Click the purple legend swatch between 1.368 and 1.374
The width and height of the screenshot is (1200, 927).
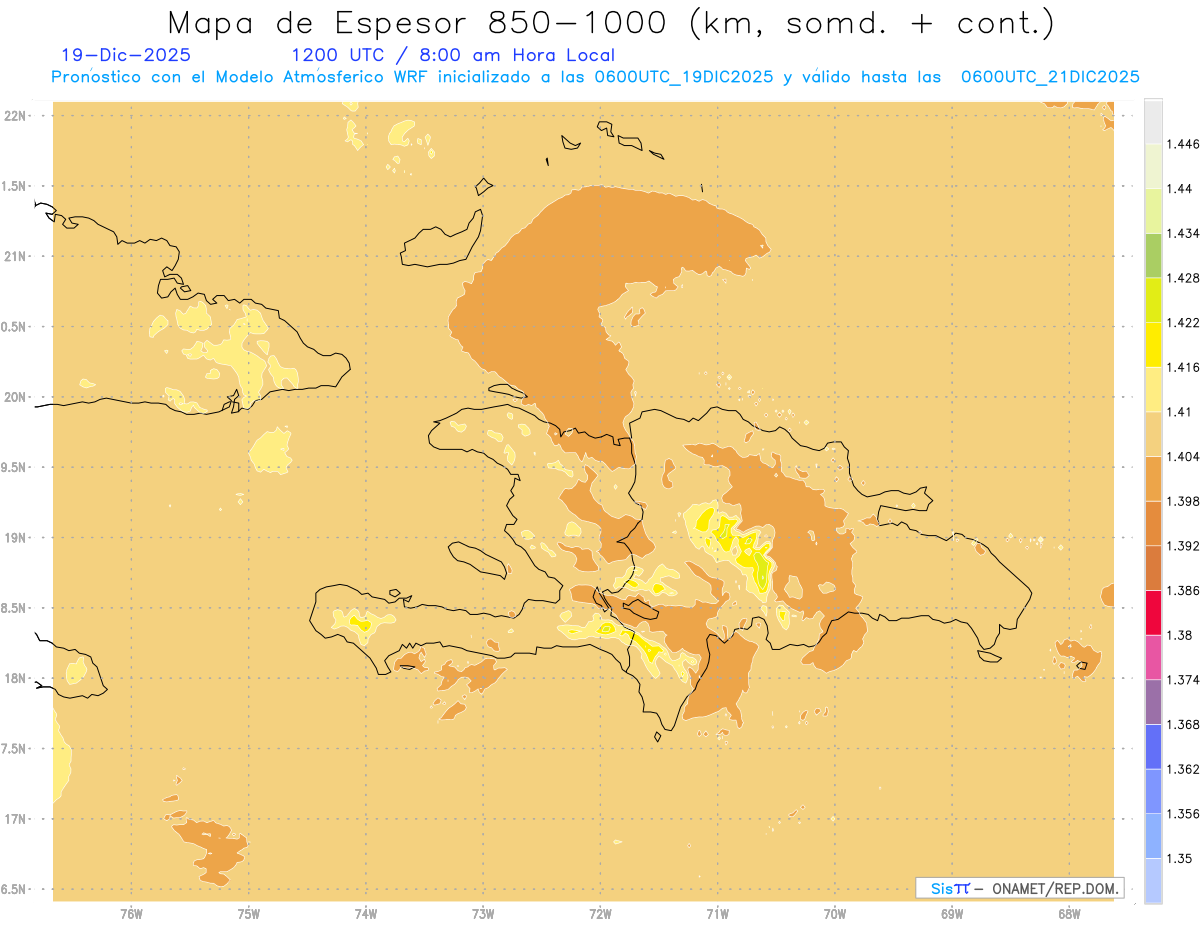click(x=1153, y=703)
